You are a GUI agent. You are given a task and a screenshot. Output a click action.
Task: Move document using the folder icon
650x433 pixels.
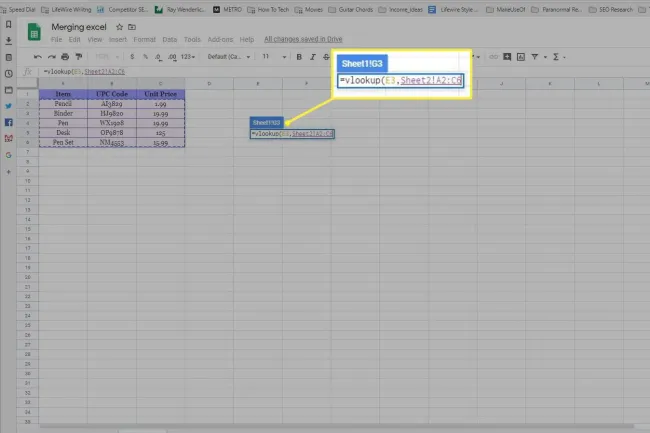pos(132,27)
